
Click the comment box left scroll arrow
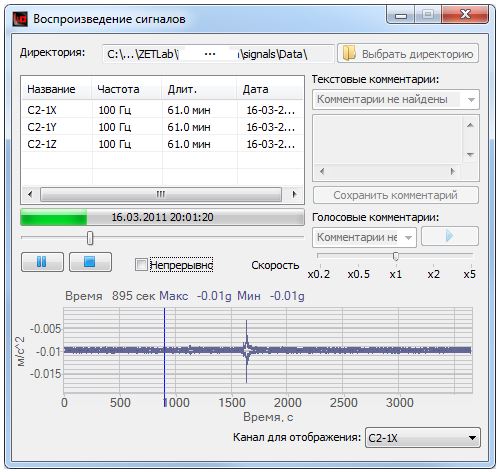click(322, 171)
